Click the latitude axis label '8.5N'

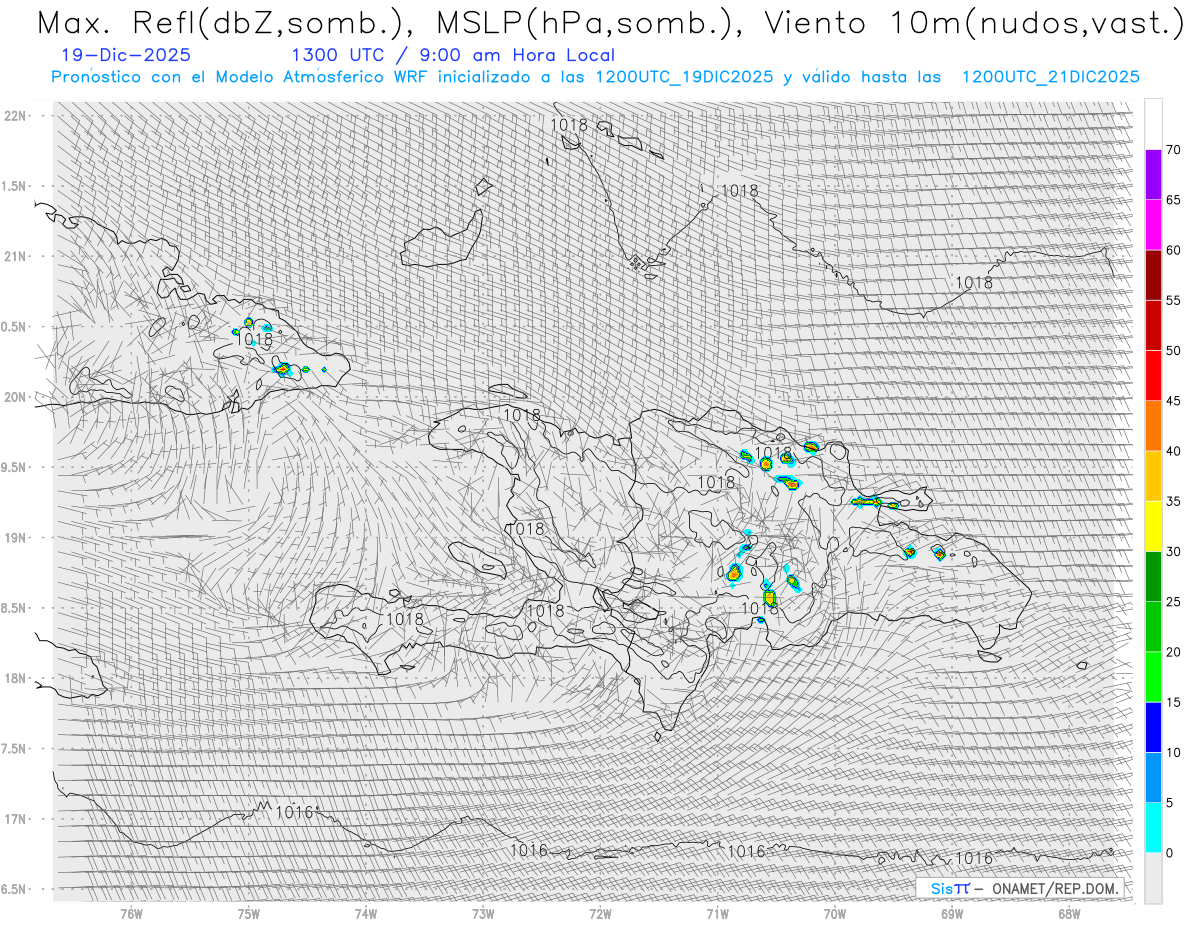coord(15,608)
